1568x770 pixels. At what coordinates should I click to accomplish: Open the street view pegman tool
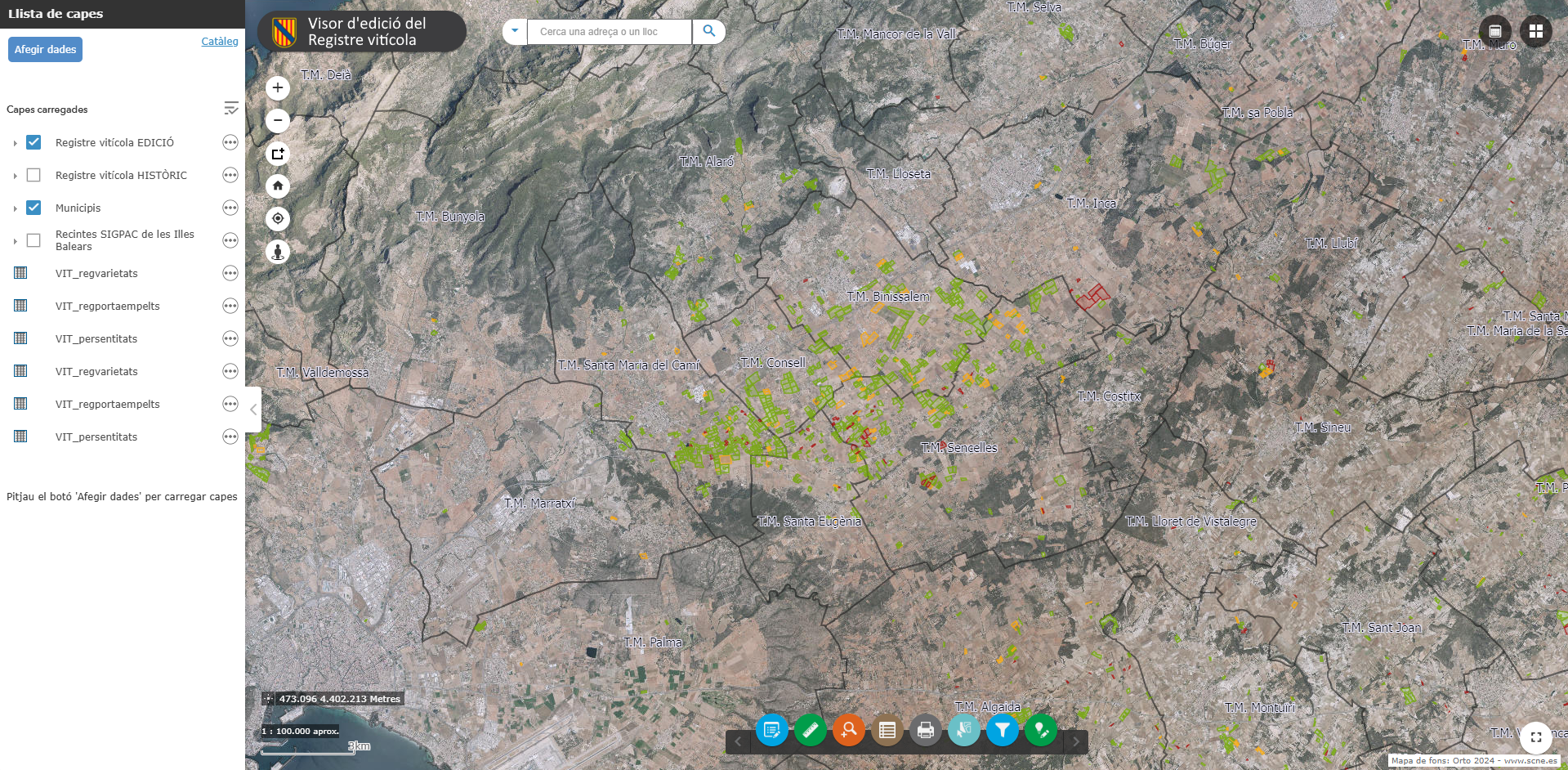click(x=278, y=252)
